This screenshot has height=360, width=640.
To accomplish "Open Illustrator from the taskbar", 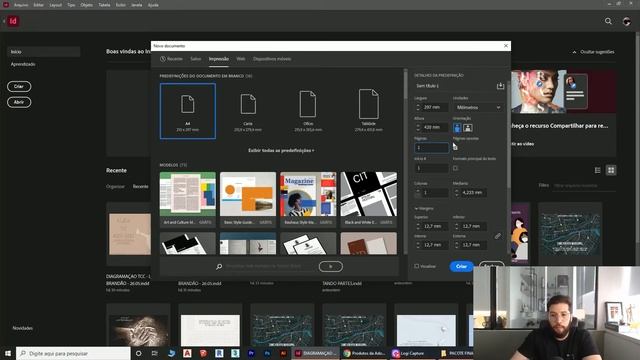I will (283, 353).
